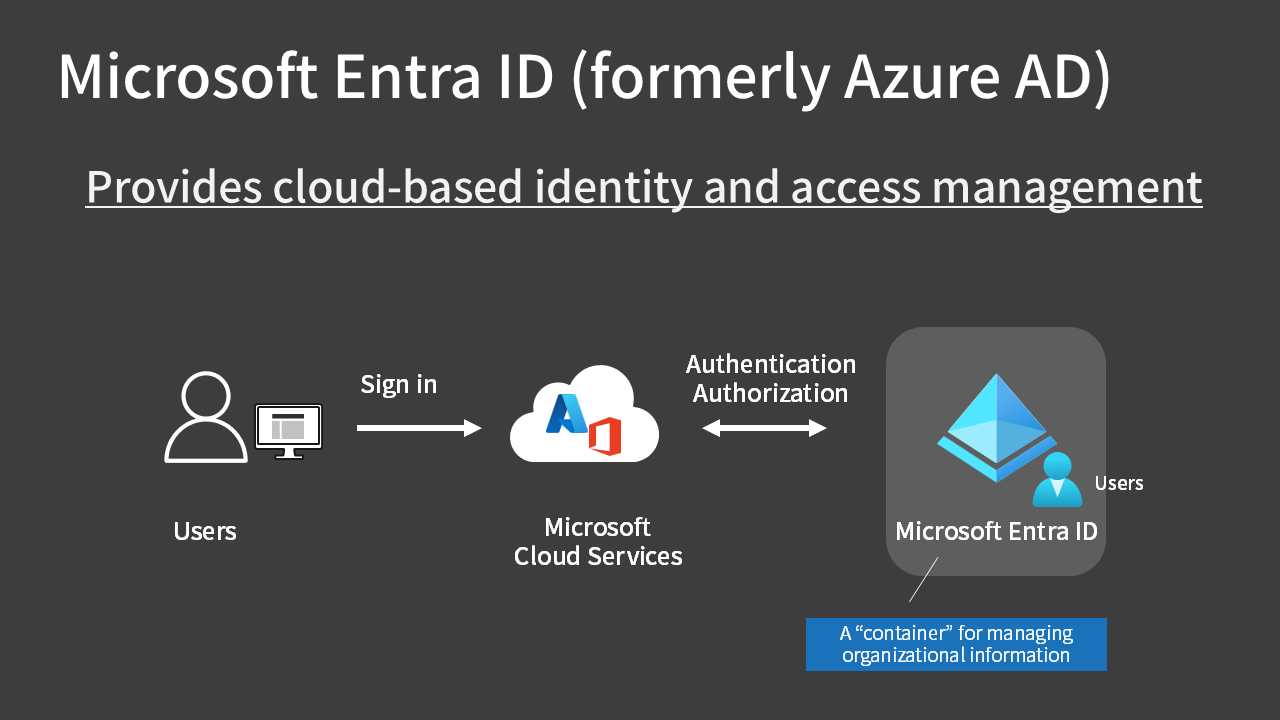Viewport: 1280px width, 720px height.
Task: Click the user person outline icon
Action: [x=206, y=417]
